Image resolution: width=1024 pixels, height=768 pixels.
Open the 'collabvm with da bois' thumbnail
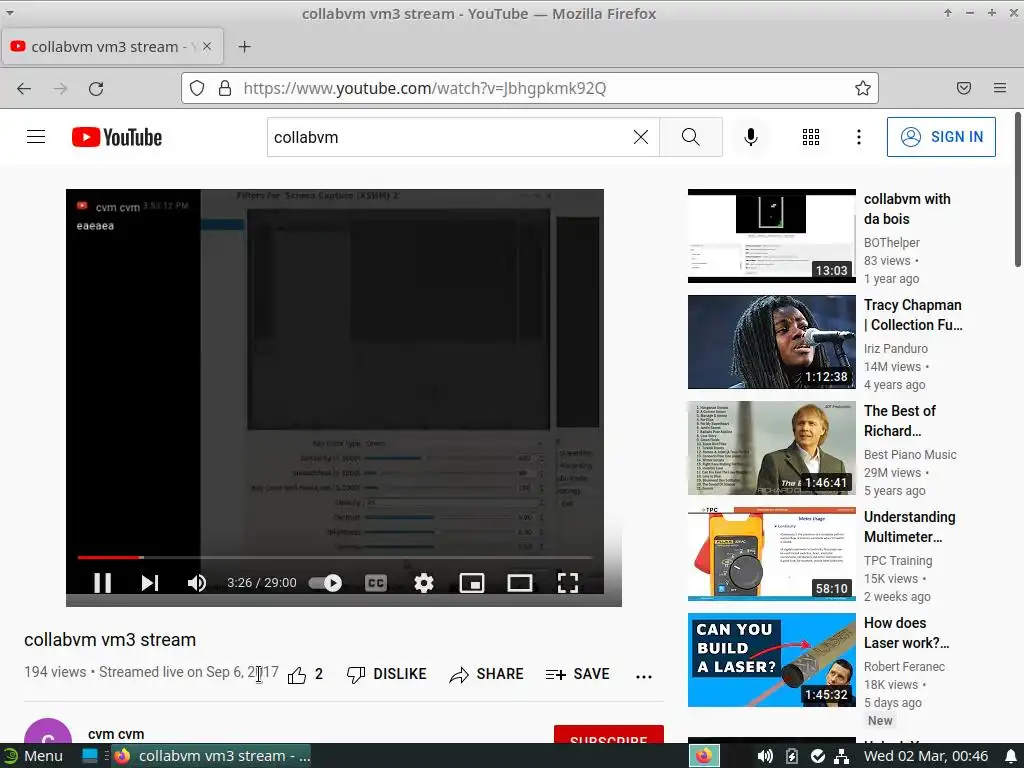tap(771, 236)
